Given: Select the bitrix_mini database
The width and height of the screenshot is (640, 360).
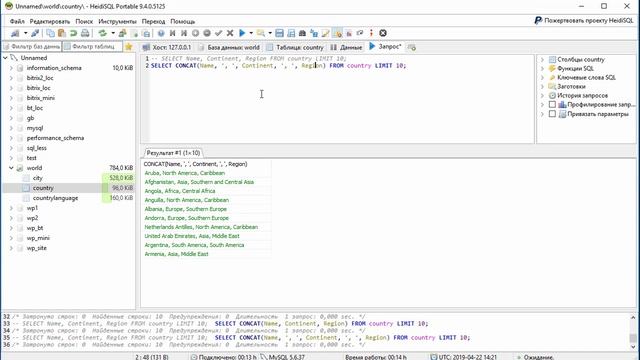Looking at the screenshot, I should (40, 98).
